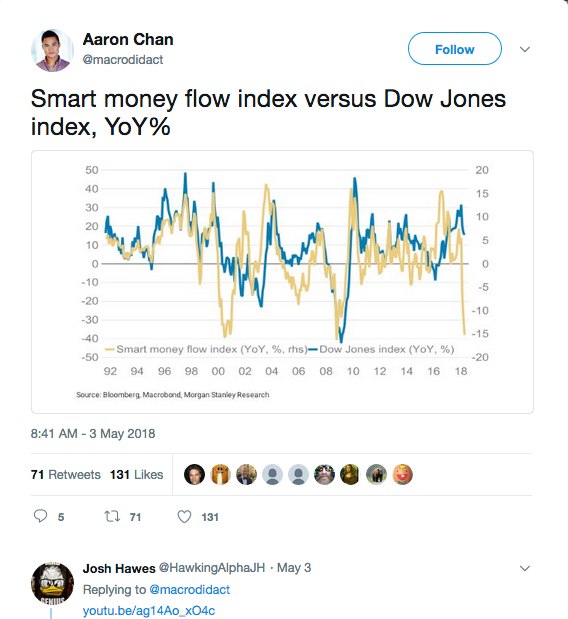The image size is (568, 619).
Task: Click the red cartoon face liker avatar
Action: click(403, 474)
